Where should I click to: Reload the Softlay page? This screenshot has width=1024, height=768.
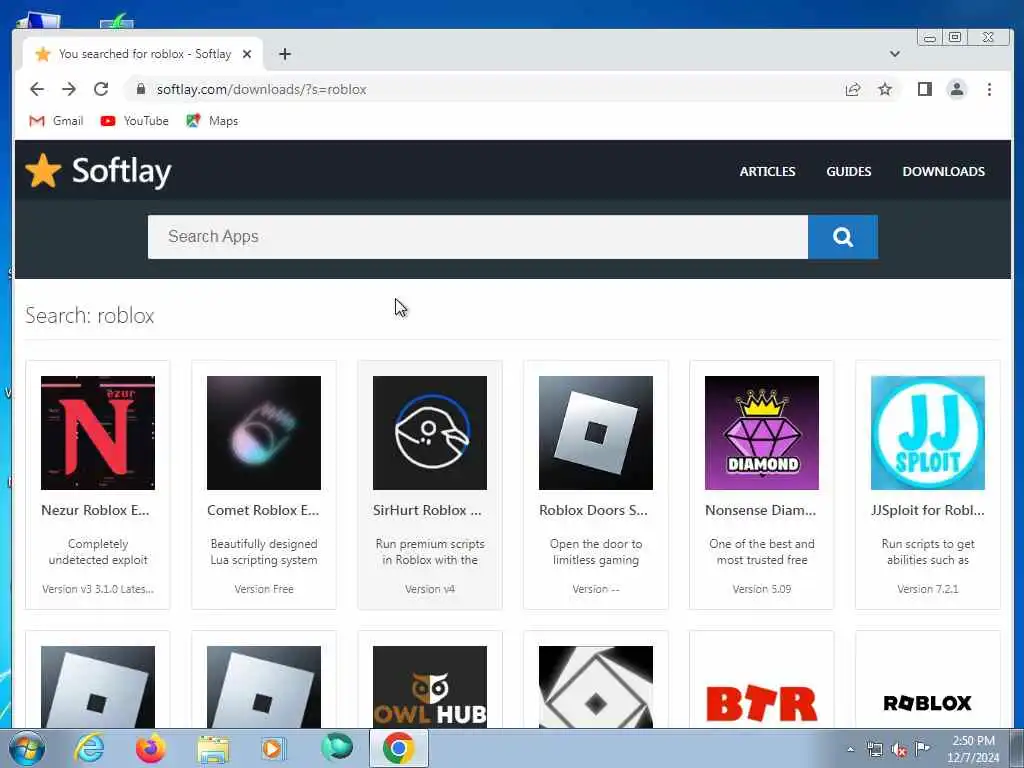[x=101, y=89]
